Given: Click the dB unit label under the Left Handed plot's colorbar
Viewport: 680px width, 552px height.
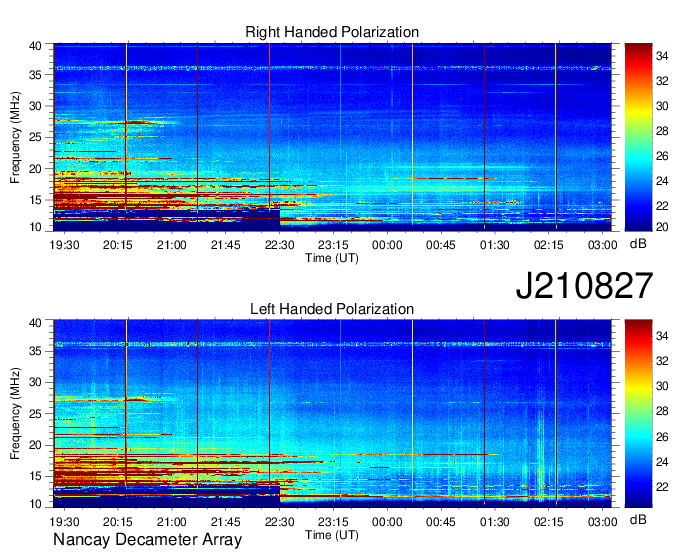Looking at the screenshot, I should [638, 519].
